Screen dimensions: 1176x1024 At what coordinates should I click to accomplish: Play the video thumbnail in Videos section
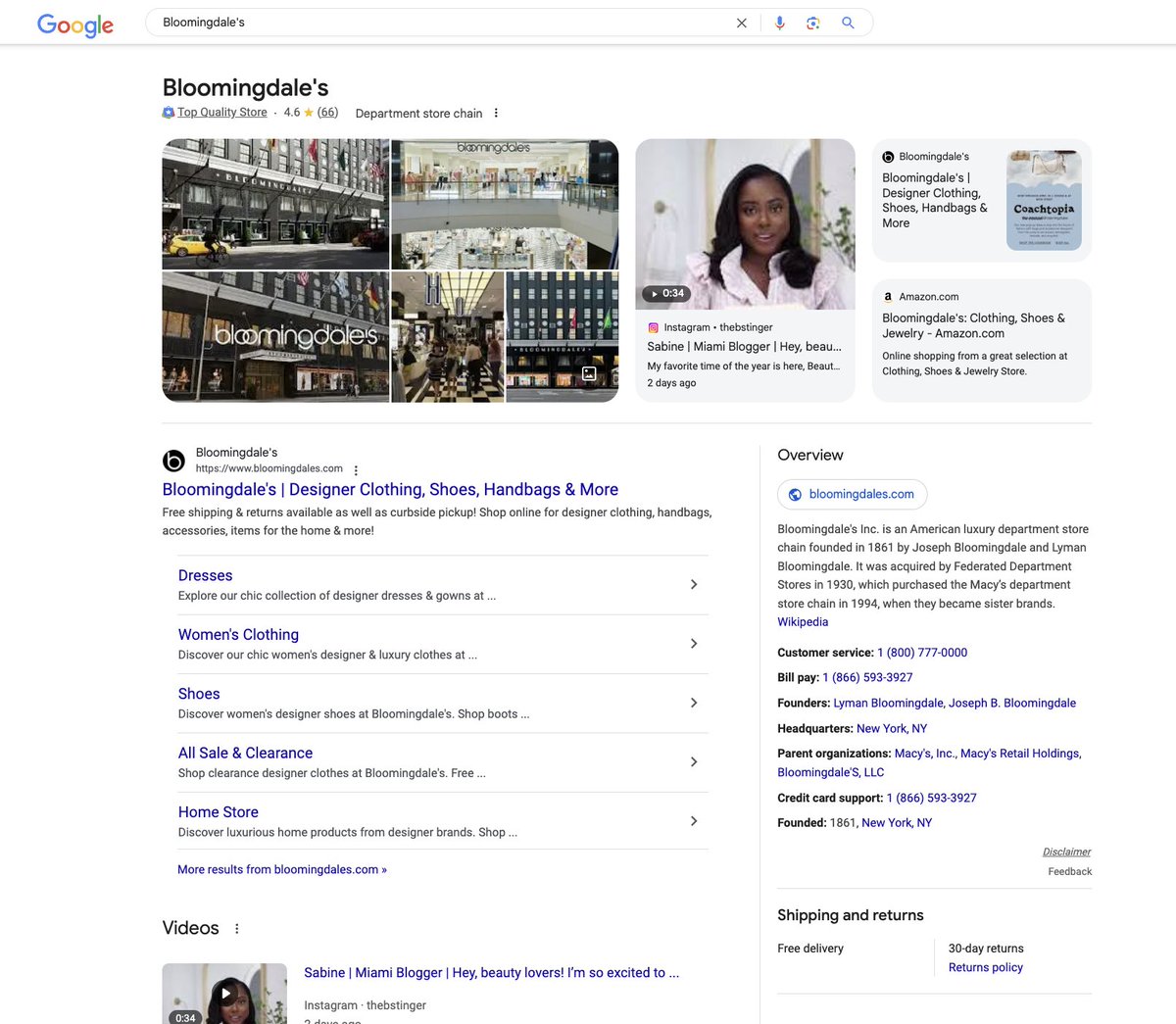[224, 994]
